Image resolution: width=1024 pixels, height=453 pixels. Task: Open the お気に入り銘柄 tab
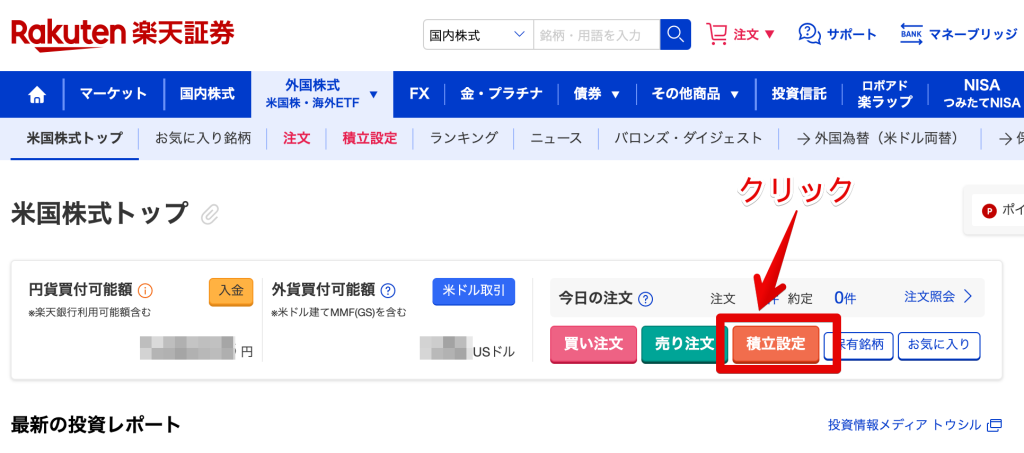(203, 138)
